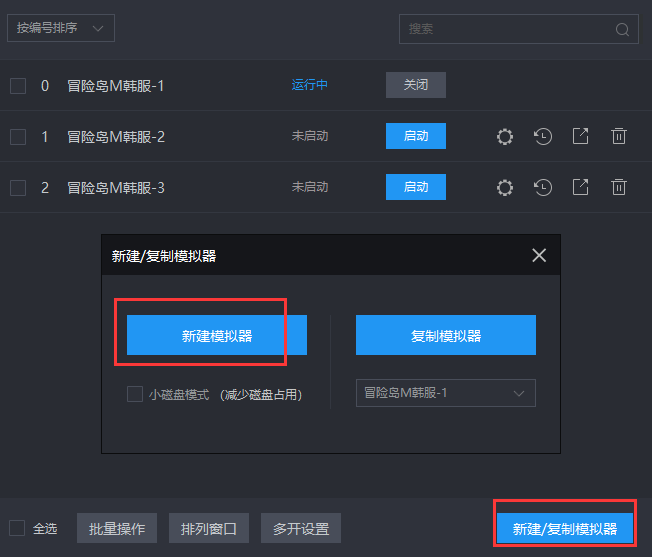The image size is (652, 557).
Task: Click the 搜索 input field
Action: [519, 29]
